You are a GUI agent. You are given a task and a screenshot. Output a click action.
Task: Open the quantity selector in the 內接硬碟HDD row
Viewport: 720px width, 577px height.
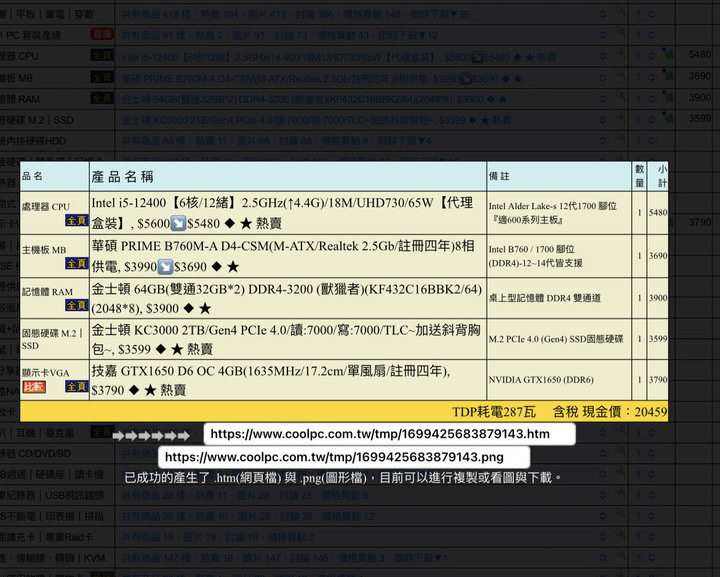tap(644, 140)
